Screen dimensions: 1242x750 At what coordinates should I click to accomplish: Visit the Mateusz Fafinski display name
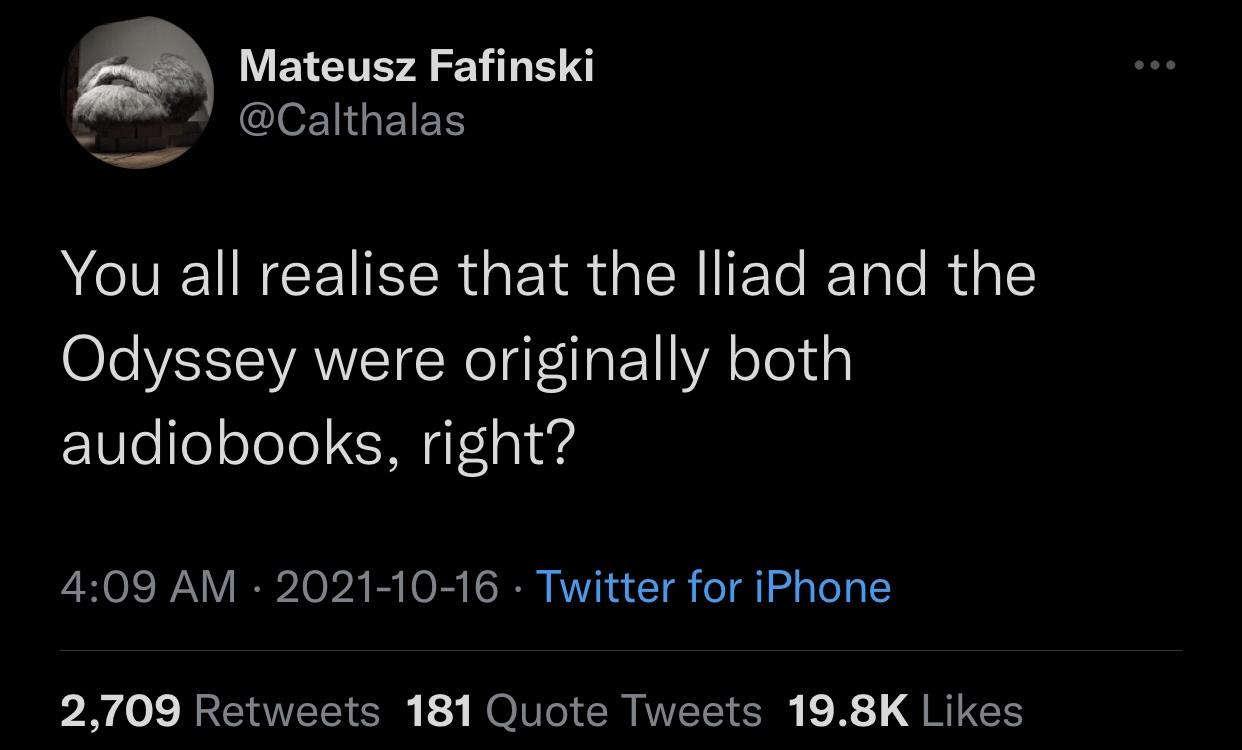[417, 67]
